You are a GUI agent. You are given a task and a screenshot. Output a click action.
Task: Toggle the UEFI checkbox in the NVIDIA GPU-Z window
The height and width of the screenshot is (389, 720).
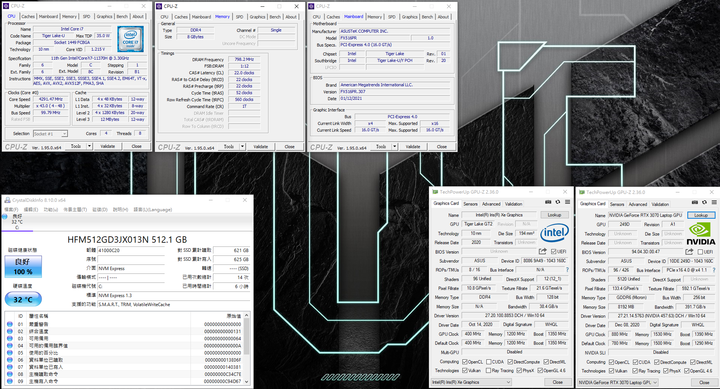(x=700, y=252)
